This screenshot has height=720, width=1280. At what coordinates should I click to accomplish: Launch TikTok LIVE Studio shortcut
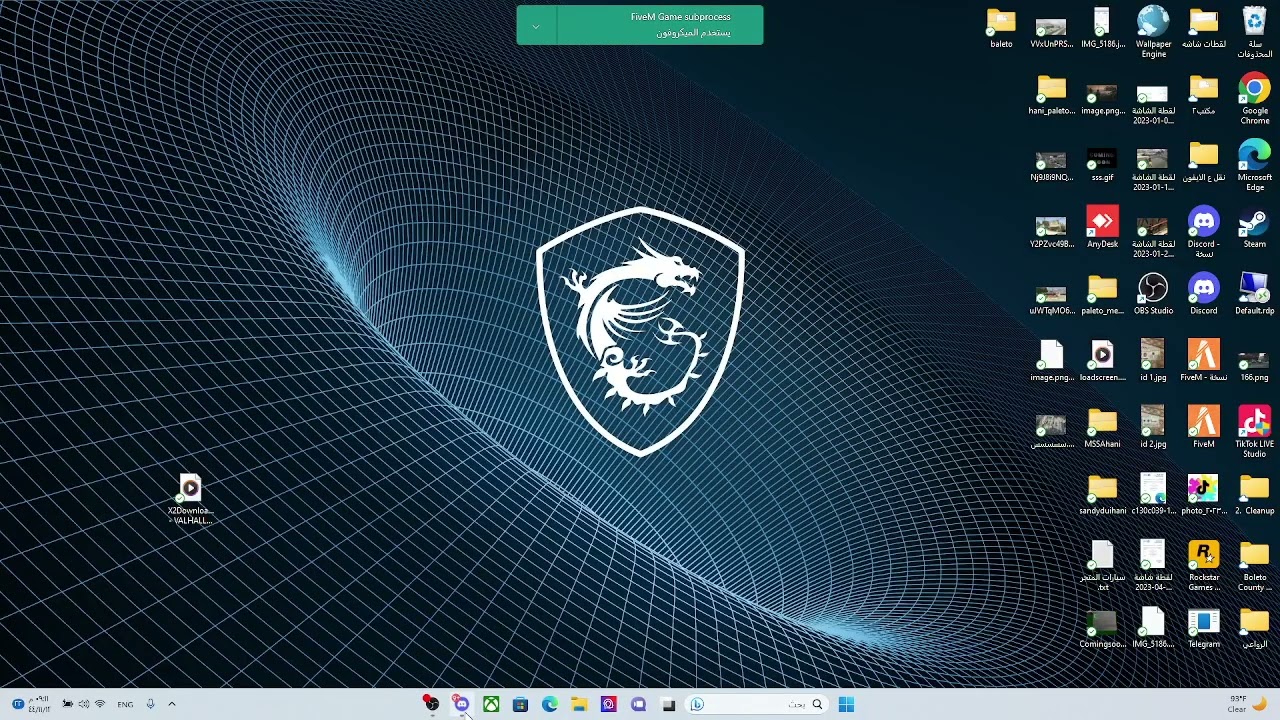pyautogui.click(x=1254, y=432)
